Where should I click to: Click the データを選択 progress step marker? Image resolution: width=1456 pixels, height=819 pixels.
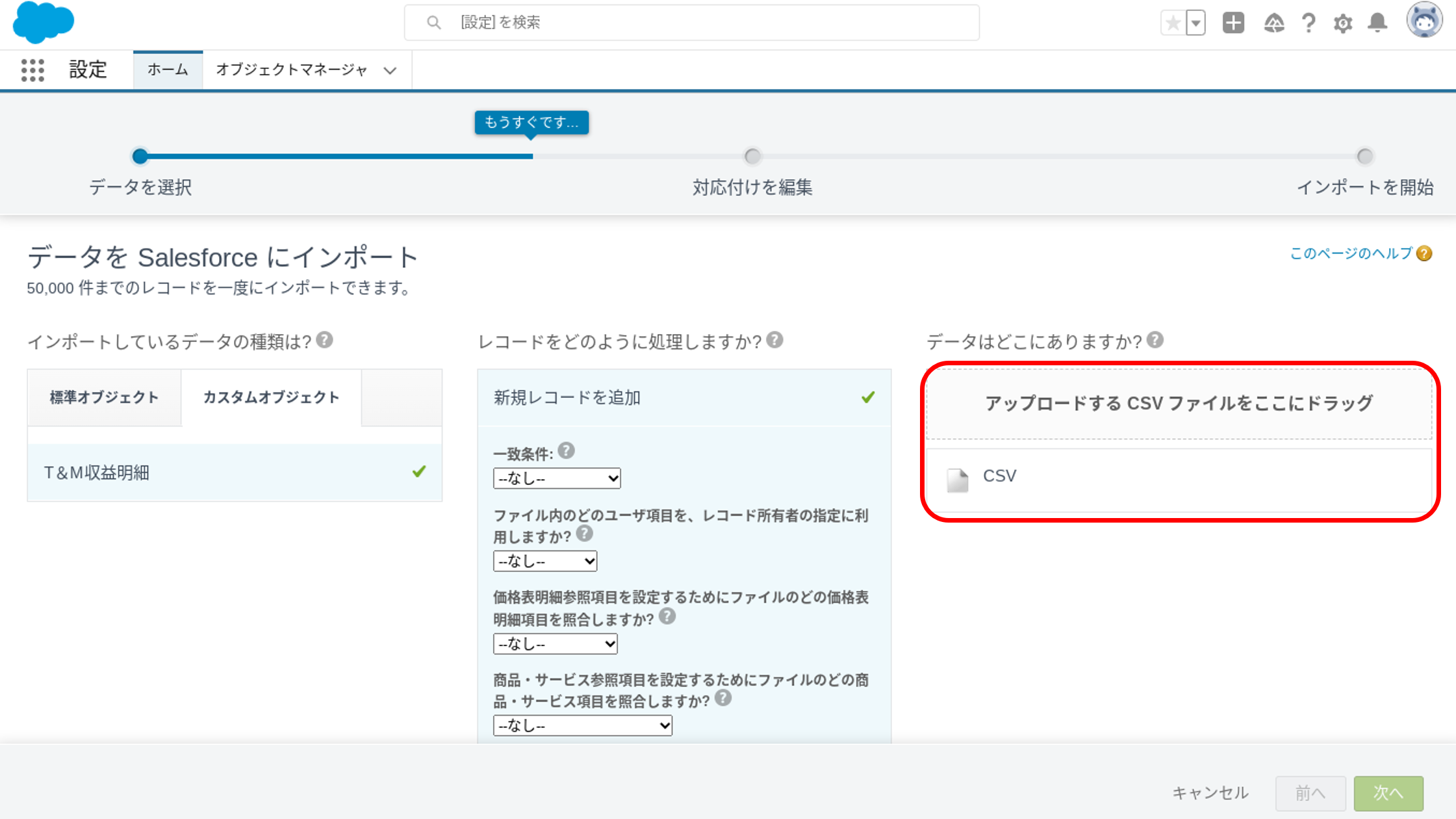pos(140,156)
